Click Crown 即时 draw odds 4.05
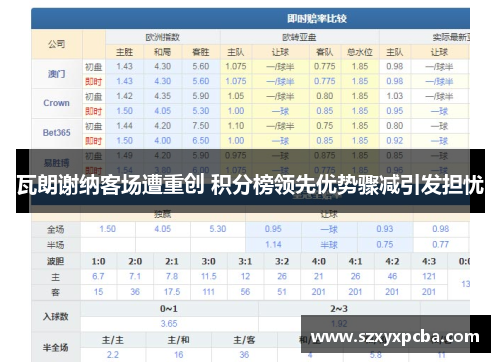 (162, 111)
